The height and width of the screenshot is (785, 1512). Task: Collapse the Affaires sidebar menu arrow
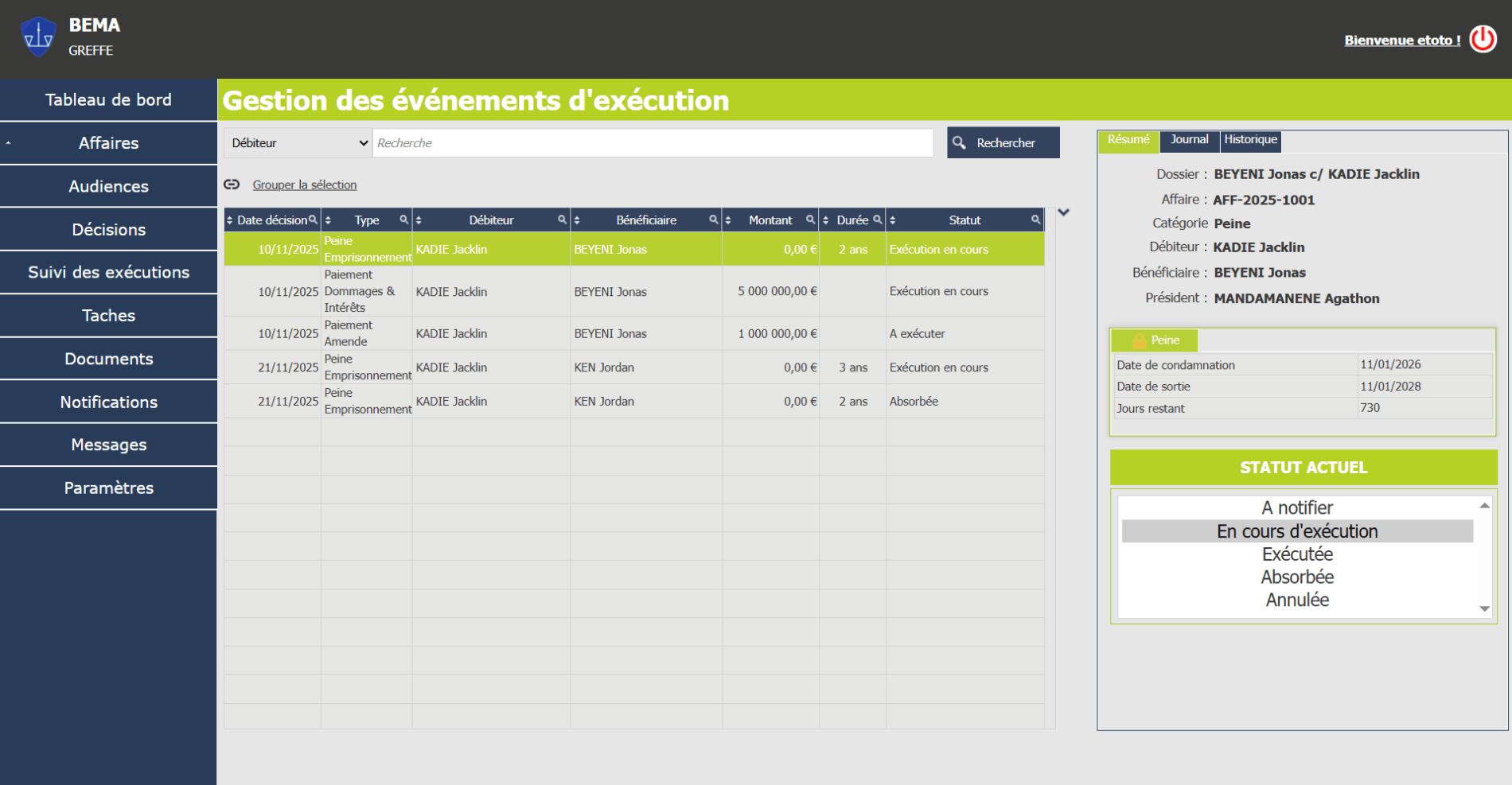pyautogui.click(x=8, y=143)
